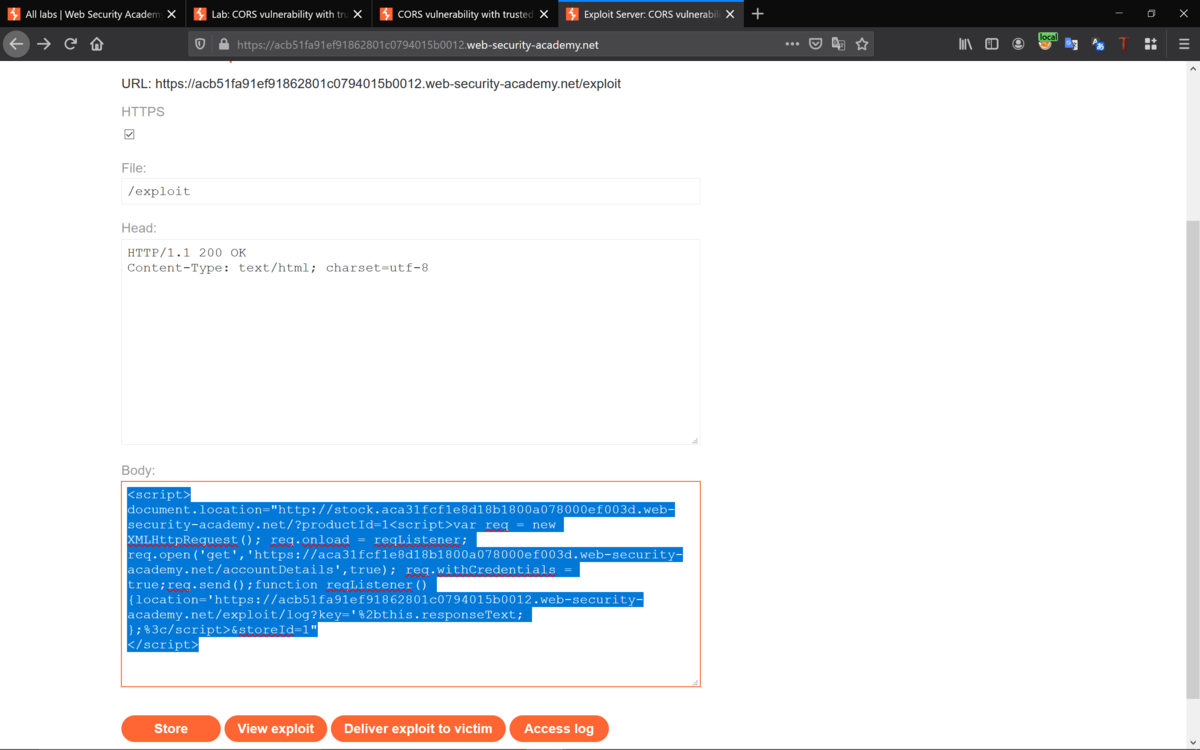This screenshot has width=1200, height=750.
Task: Click the Content-Type header line in Head
Action: tap(278, 268)
